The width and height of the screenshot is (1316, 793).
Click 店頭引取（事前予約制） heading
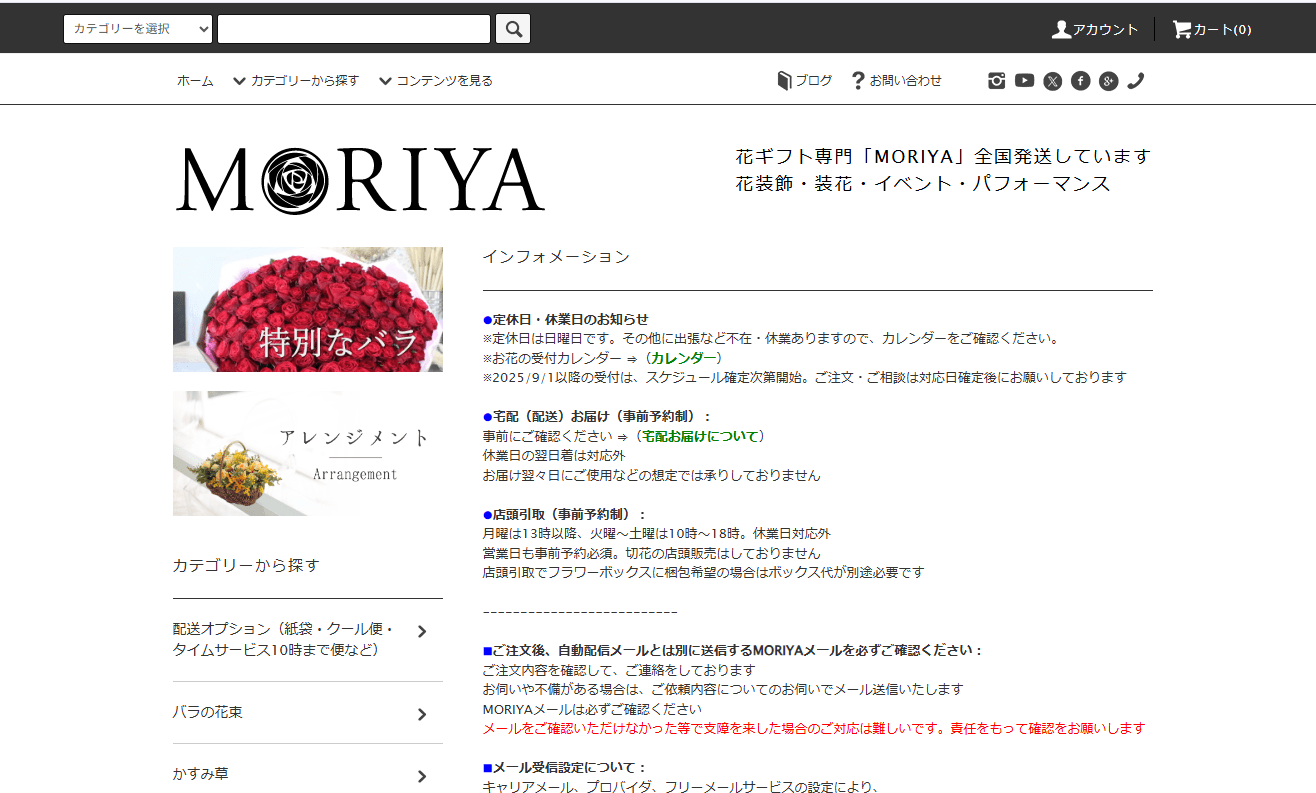coord(570,514)
